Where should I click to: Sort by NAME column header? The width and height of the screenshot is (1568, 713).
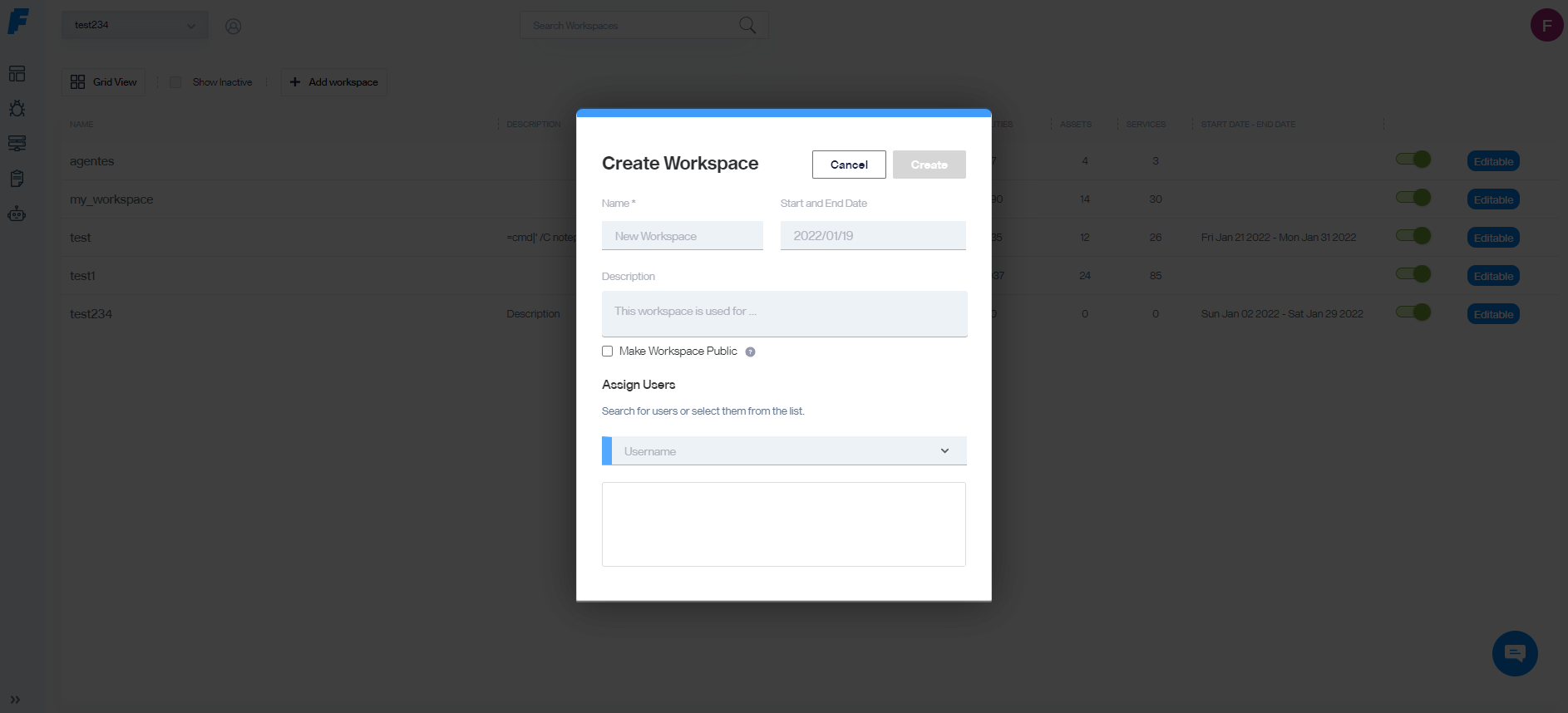81,125
